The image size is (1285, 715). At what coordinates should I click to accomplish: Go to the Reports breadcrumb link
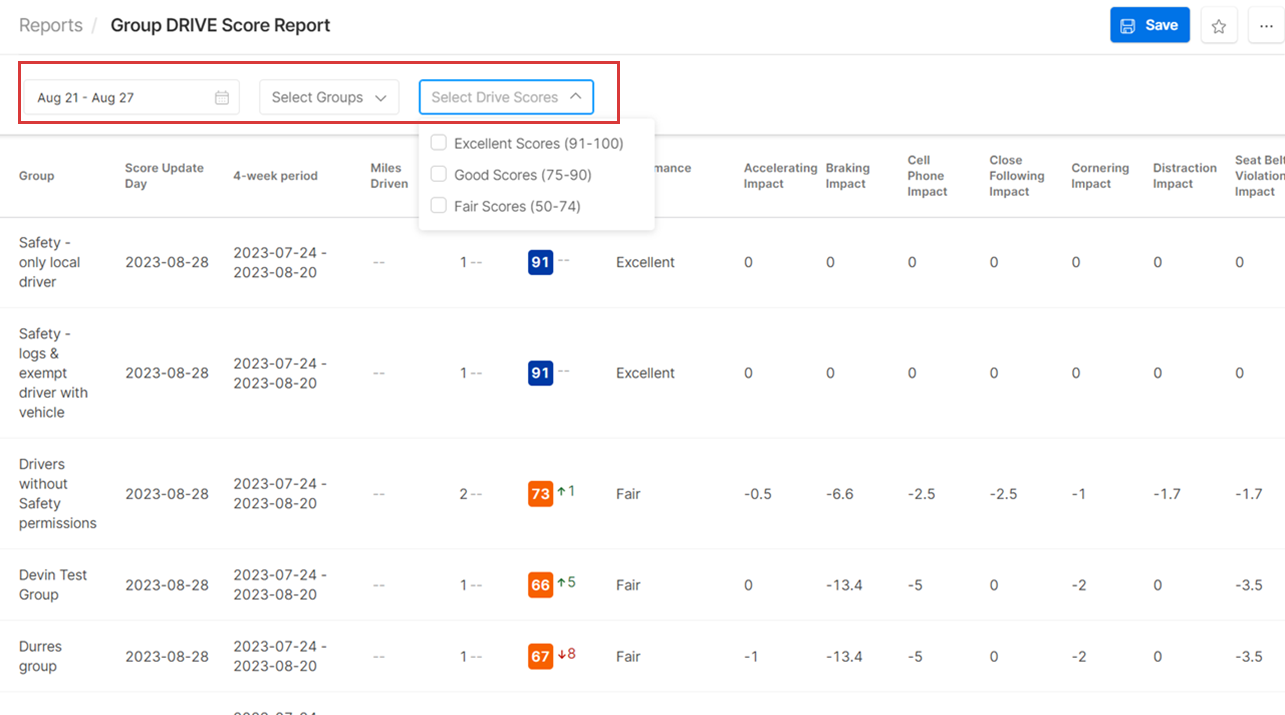[x=51, y=26]
